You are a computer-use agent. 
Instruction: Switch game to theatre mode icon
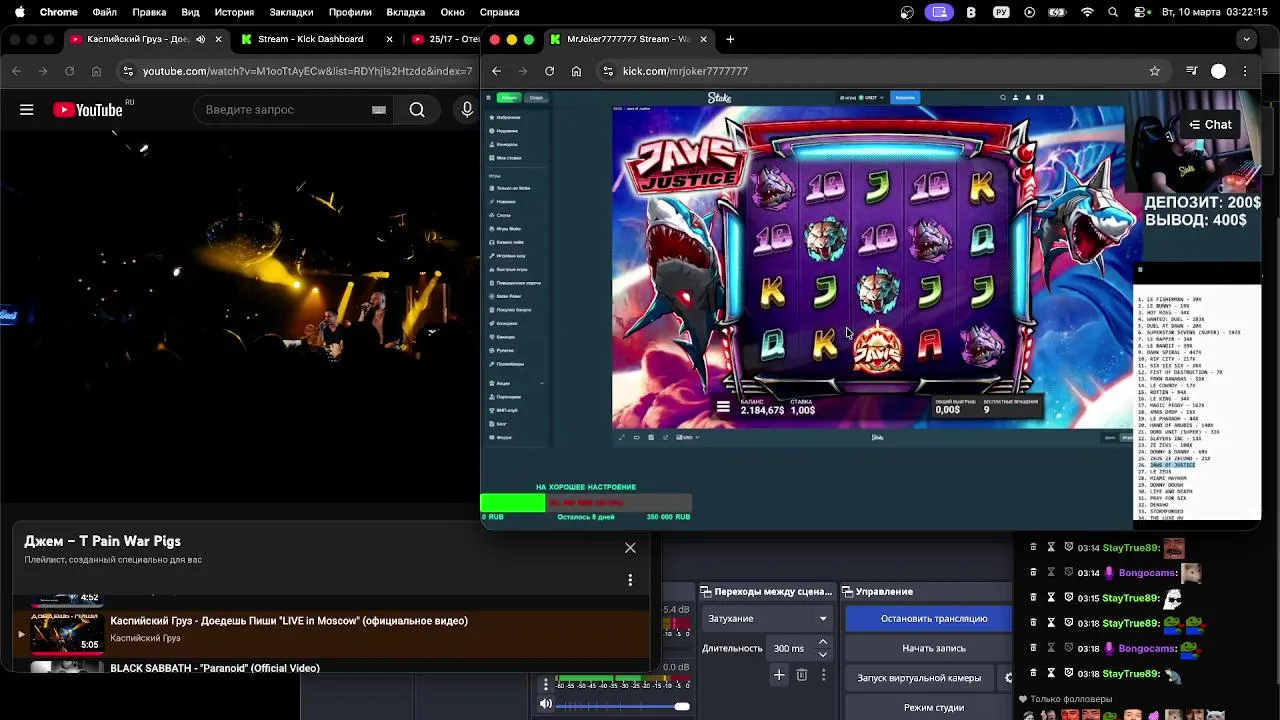pyautogui.click(x=636, y=437)
